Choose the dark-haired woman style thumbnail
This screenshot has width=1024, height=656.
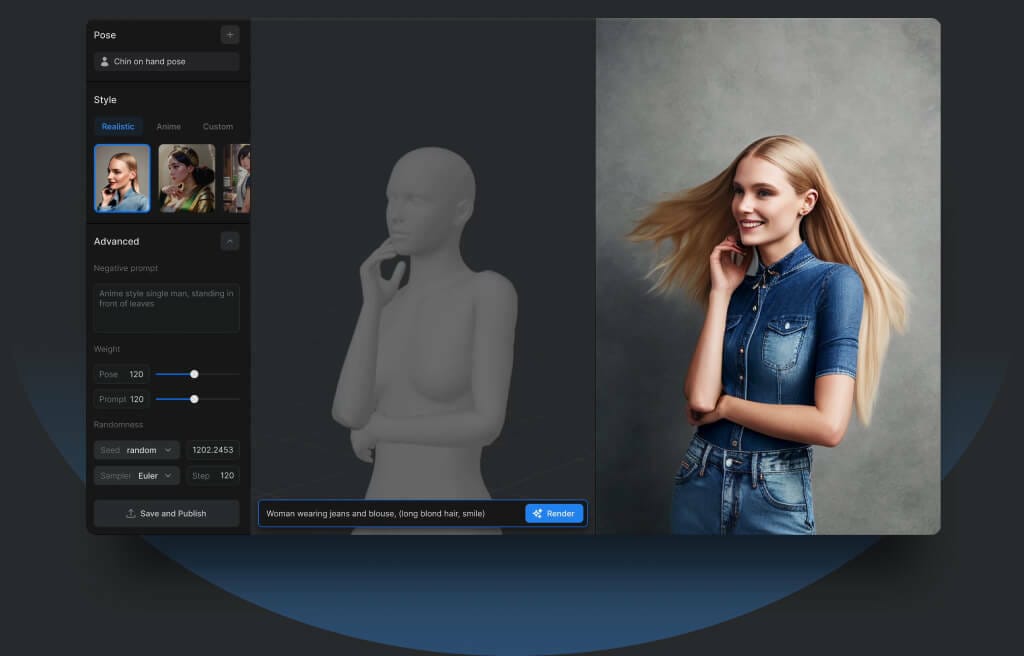coord(187,178)
